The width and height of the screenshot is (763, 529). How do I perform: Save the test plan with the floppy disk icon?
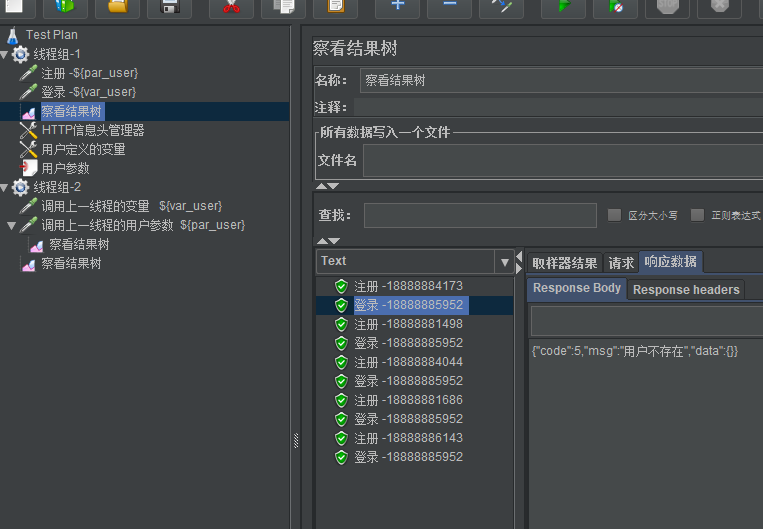(x=170, y=6)
